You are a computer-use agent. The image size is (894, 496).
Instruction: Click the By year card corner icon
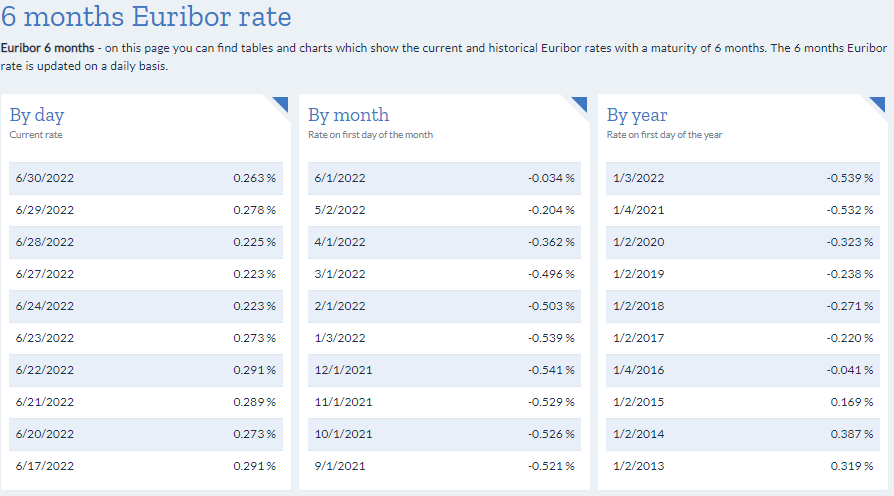(877, 104)
